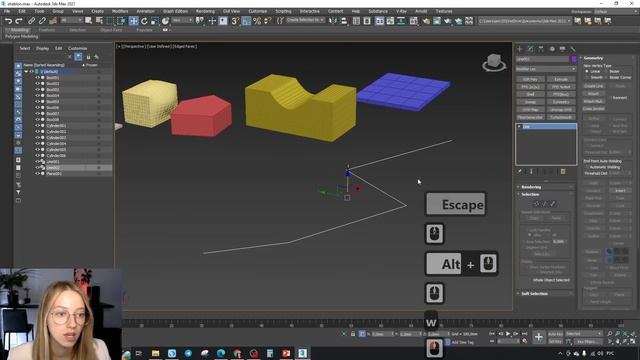Open the Modifiers menu

click(120, 11)
